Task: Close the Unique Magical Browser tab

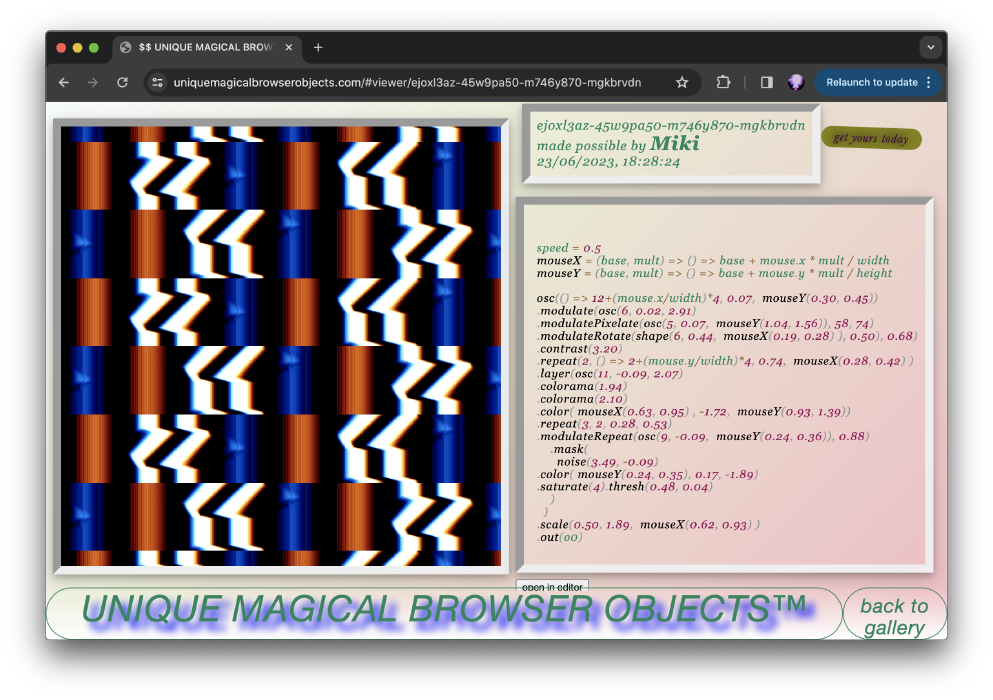Action: (x=289, y=47)
